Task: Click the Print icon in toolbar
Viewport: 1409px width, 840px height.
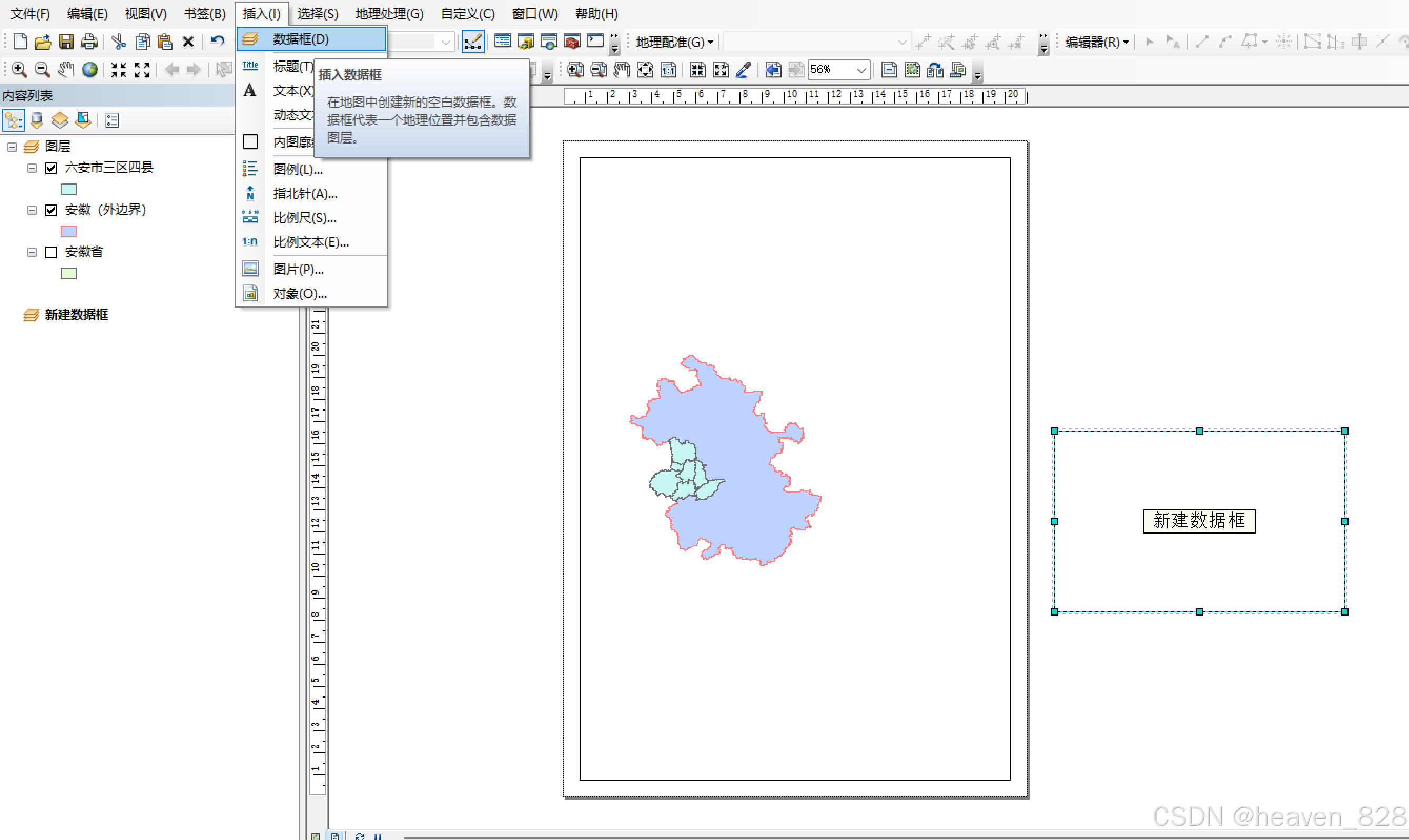Action: [89, 42]
